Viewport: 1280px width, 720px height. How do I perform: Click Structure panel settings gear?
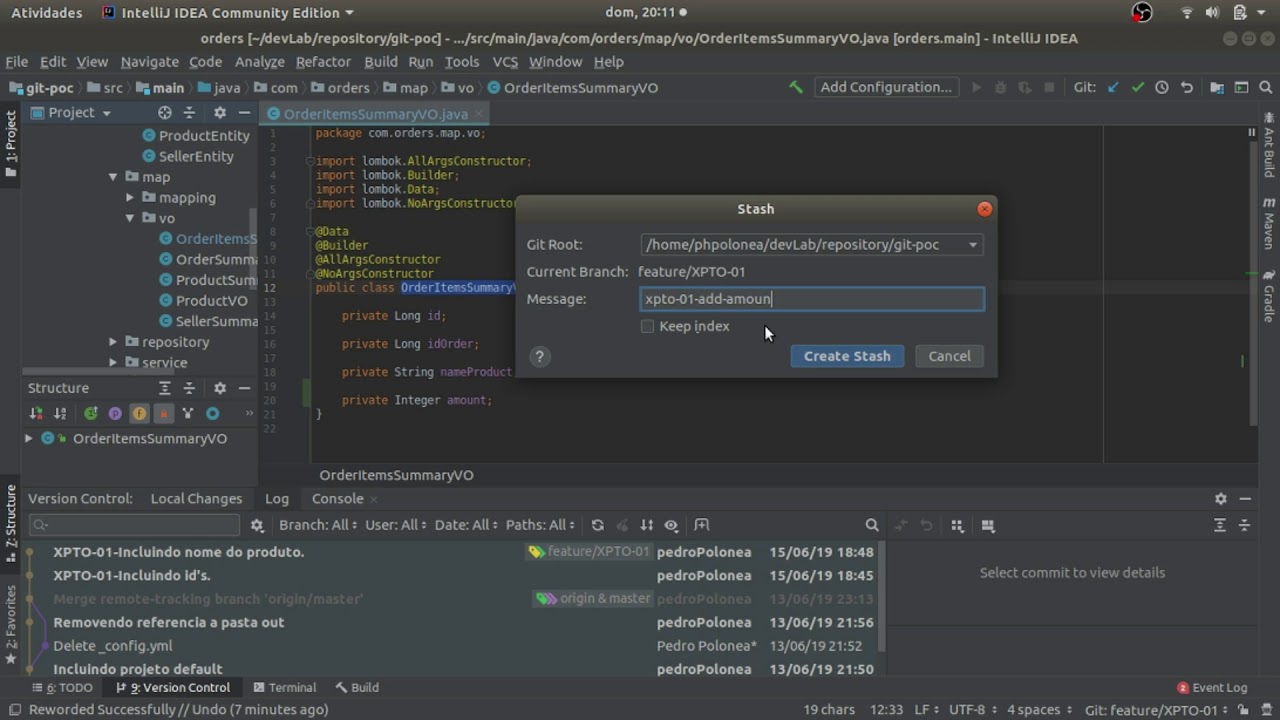click(220, 388)
